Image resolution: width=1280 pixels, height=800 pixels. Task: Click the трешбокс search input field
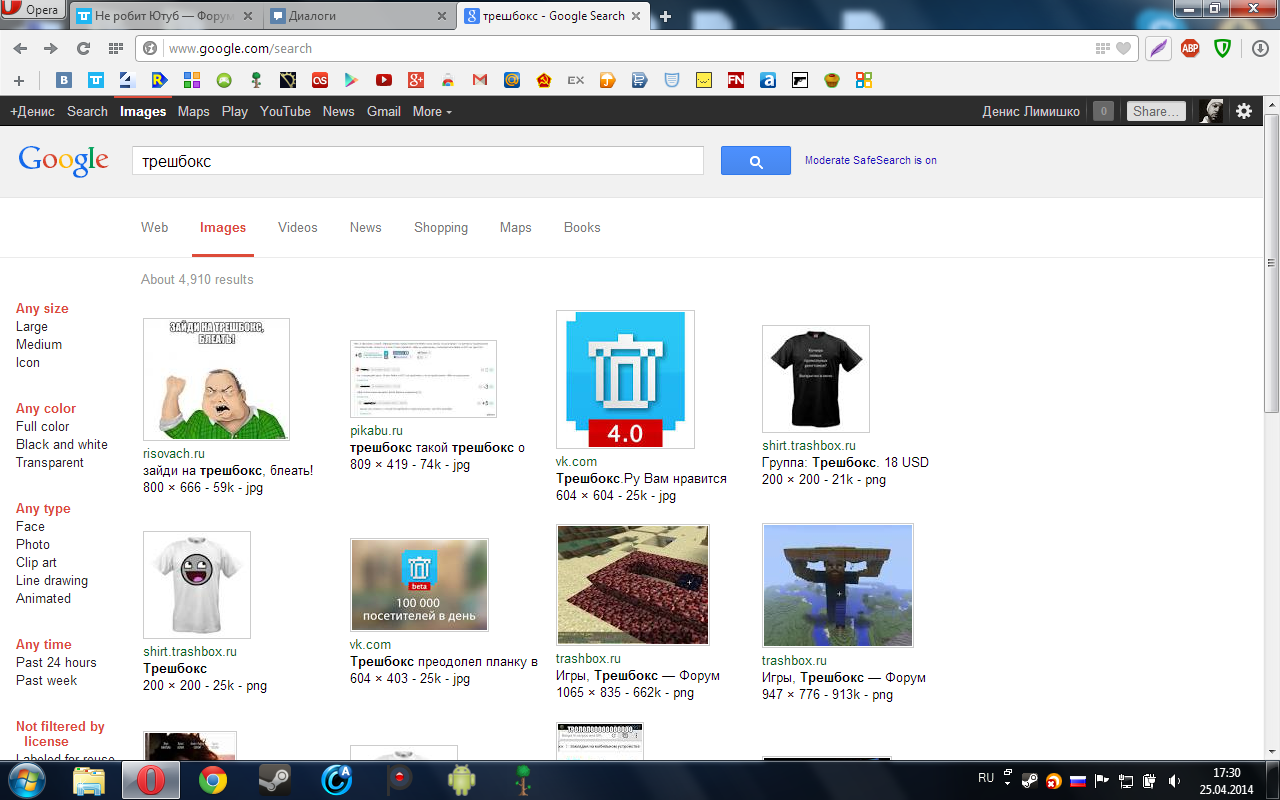(x=418, y=161)
